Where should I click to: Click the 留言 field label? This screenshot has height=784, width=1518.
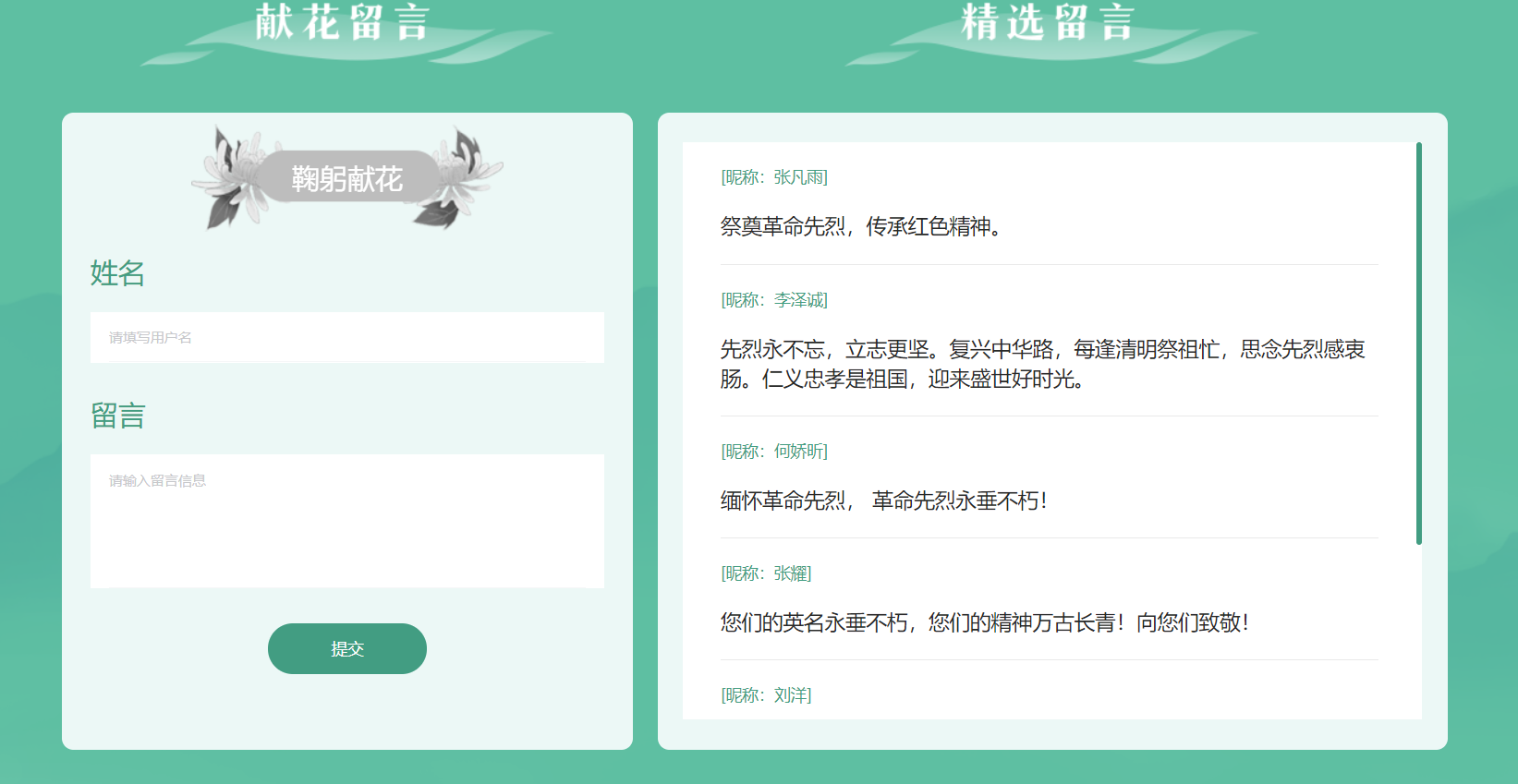[x=117, y=416]
